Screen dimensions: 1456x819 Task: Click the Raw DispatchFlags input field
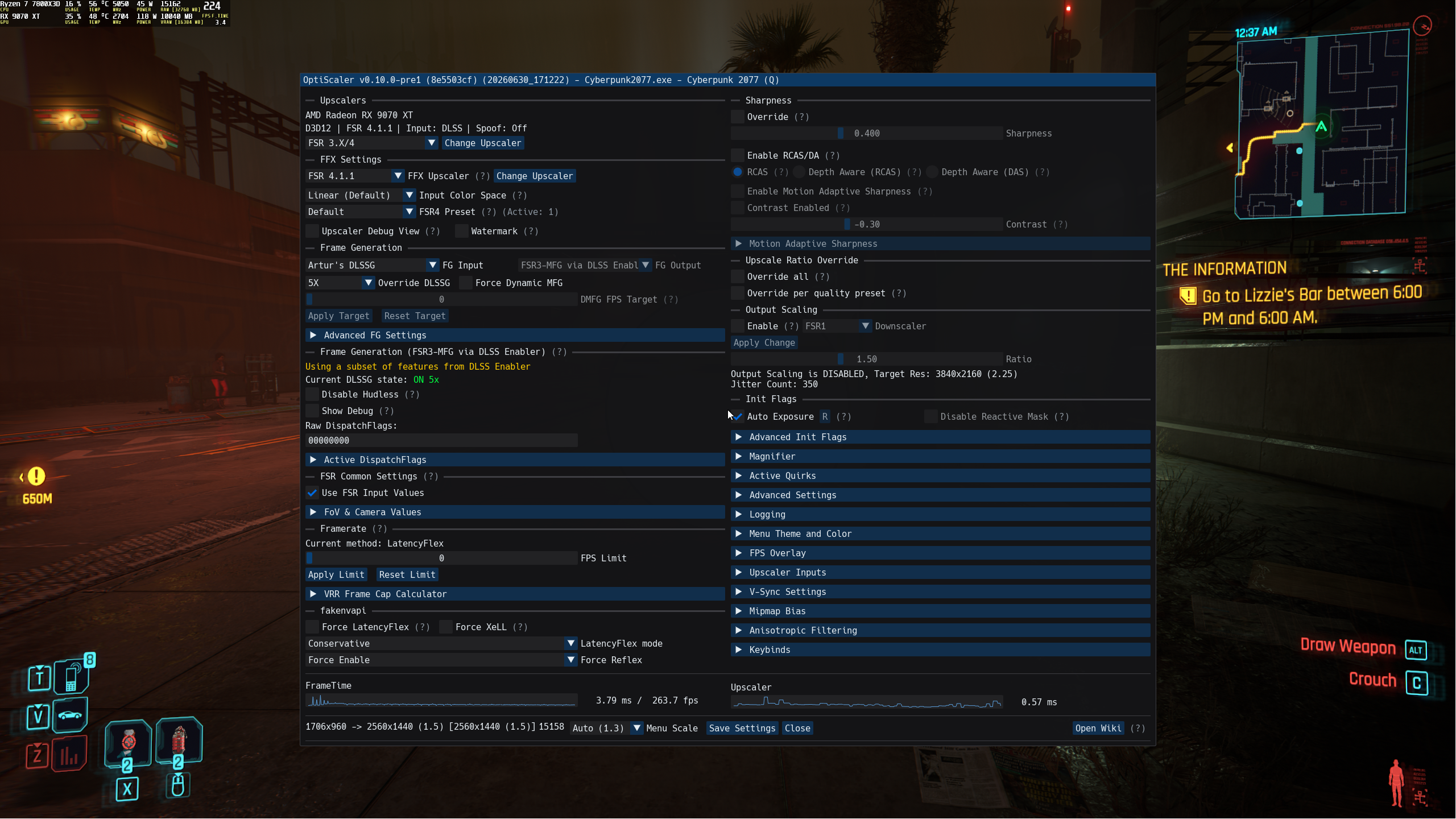click(441, 440)
